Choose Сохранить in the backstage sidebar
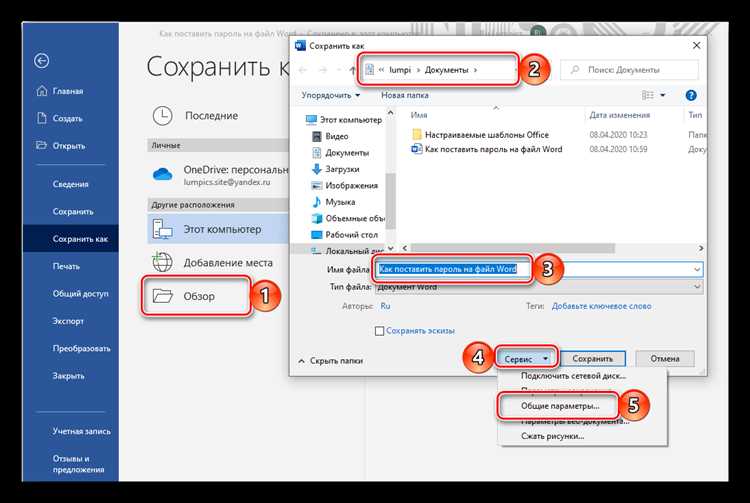 [x=73, y=211]
